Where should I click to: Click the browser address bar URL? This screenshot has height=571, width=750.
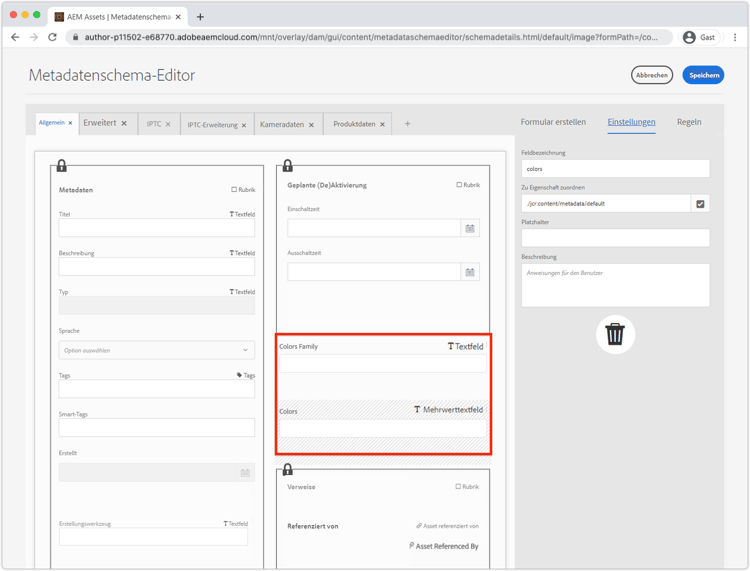point(371,37)
